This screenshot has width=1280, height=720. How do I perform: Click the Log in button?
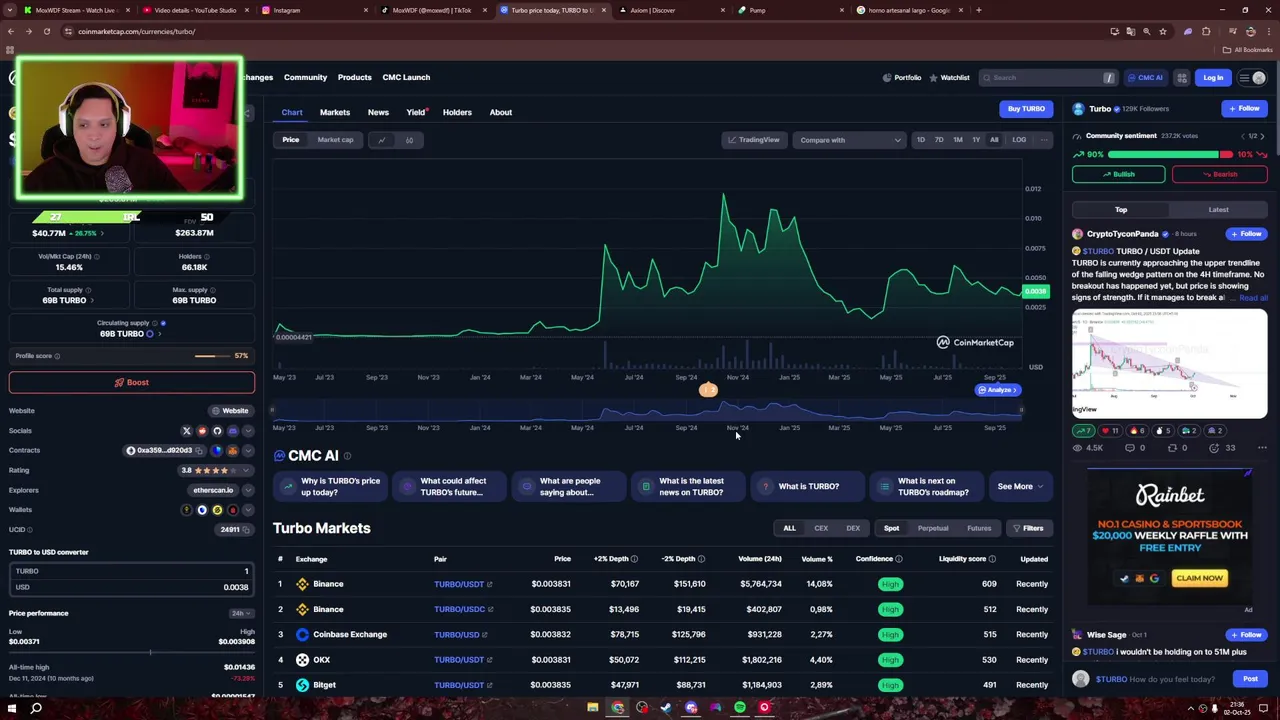[x=1213, y=78]
